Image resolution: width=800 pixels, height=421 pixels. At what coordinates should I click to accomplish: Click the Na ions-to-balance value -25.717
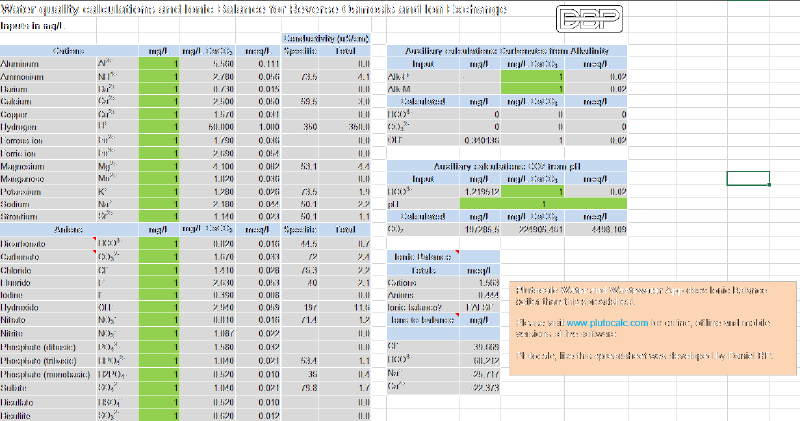click(480, 374)
